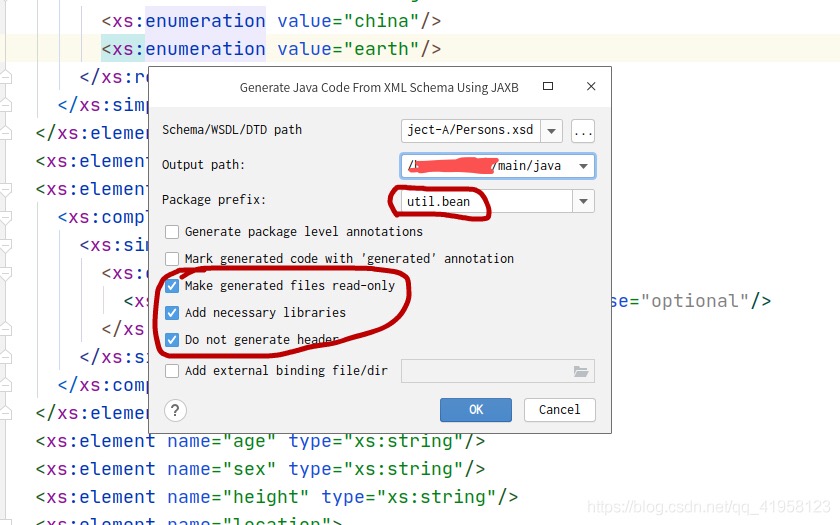Click the enumeration value "china" line
The width and height of the screenshot is (840, 525).
[271, 21]
